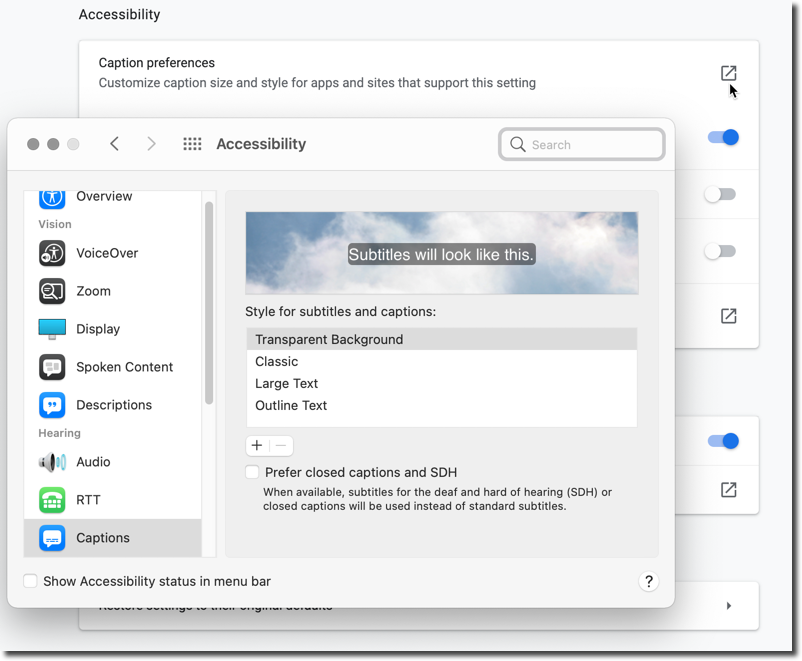
Task: Choose Outline Text caption style
Action: (x=291, y=406)
